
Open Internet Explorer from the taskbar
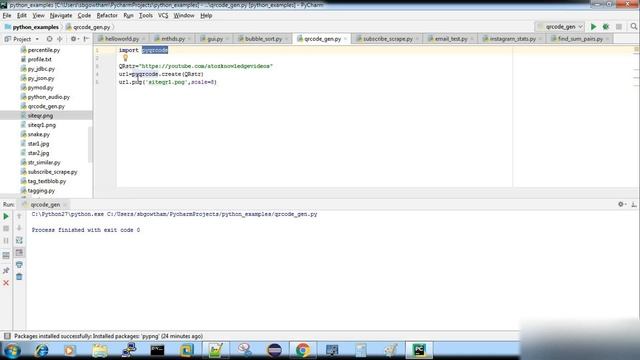tap(42, 350)
